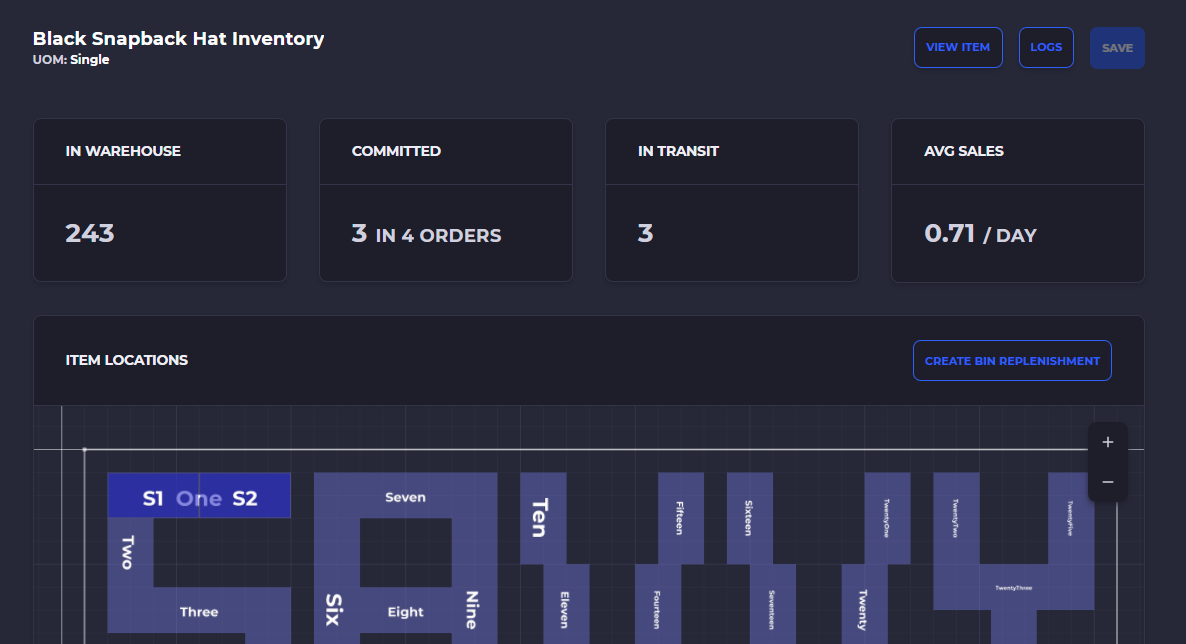Select zone Eight in the map
This screenshot has width=1186, height=644.
point(405,611)
